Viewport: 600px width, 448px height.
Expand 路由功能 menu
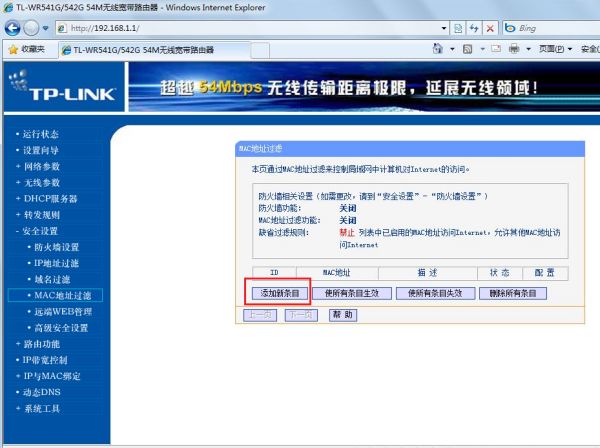tap(42, 344)
